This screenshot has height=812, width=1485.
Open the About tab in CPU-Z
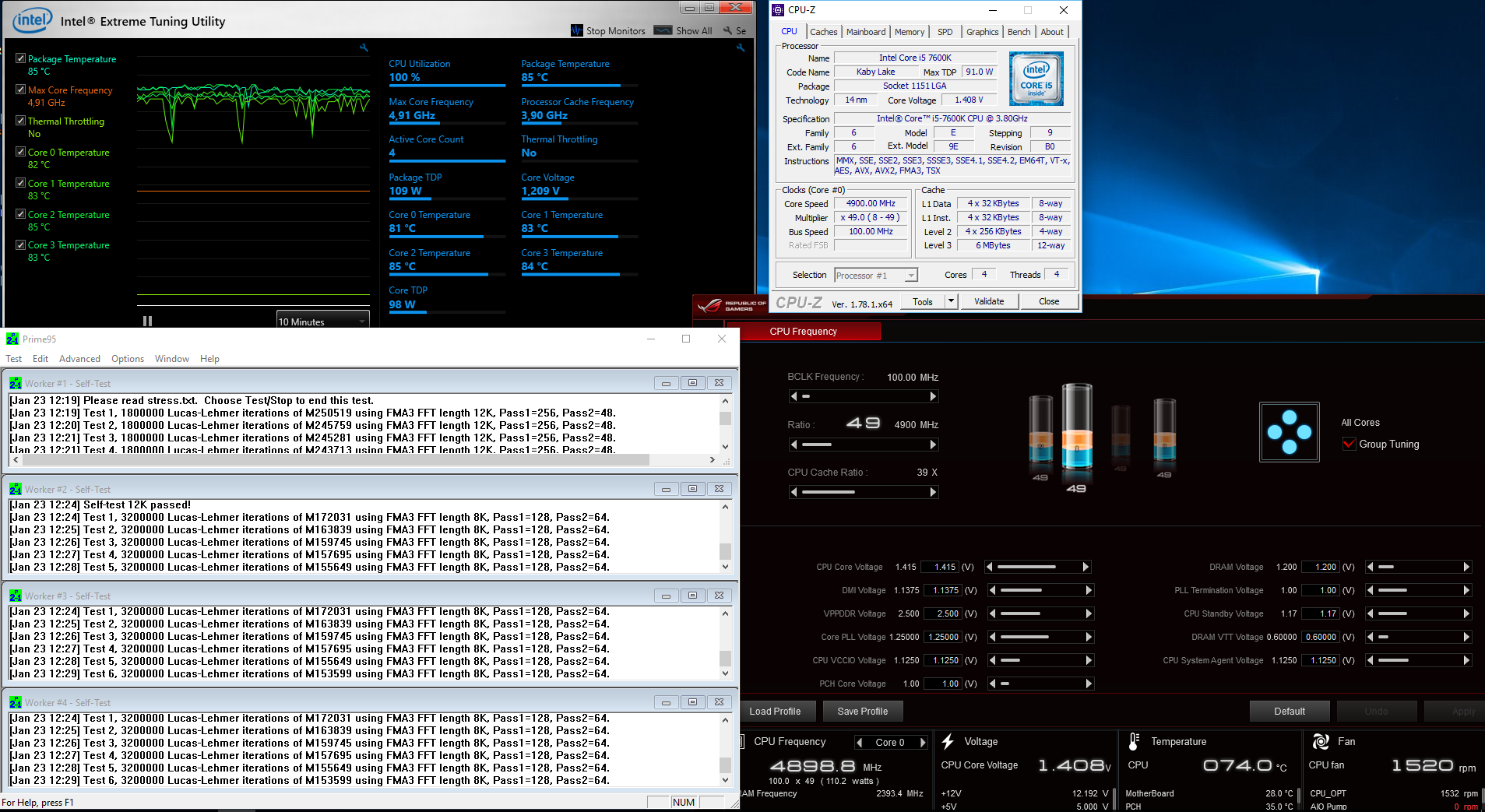(x=1052, y=32)
